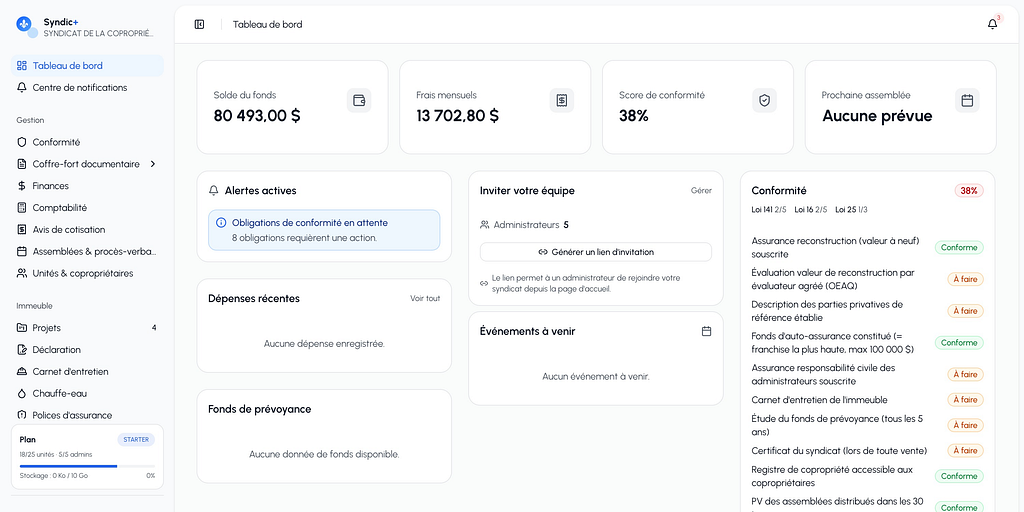Click the 'Loi 141 2/5' text
Screen dimensions: 1024x512
coord(769,210)
